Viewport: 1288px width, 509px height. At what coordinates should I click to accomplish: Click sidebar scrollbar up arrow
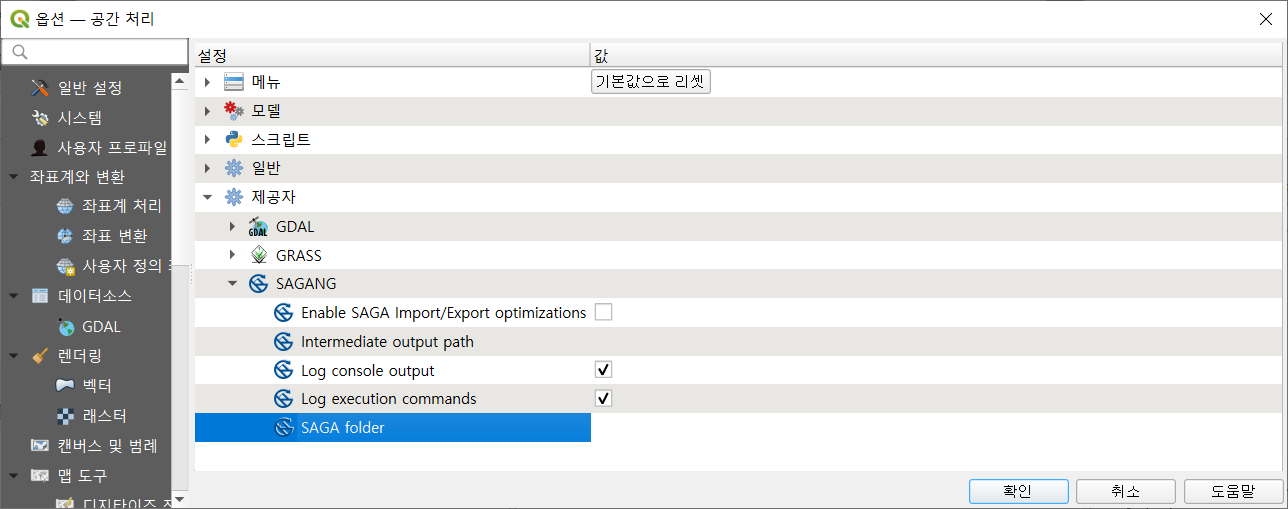point(179,81)
